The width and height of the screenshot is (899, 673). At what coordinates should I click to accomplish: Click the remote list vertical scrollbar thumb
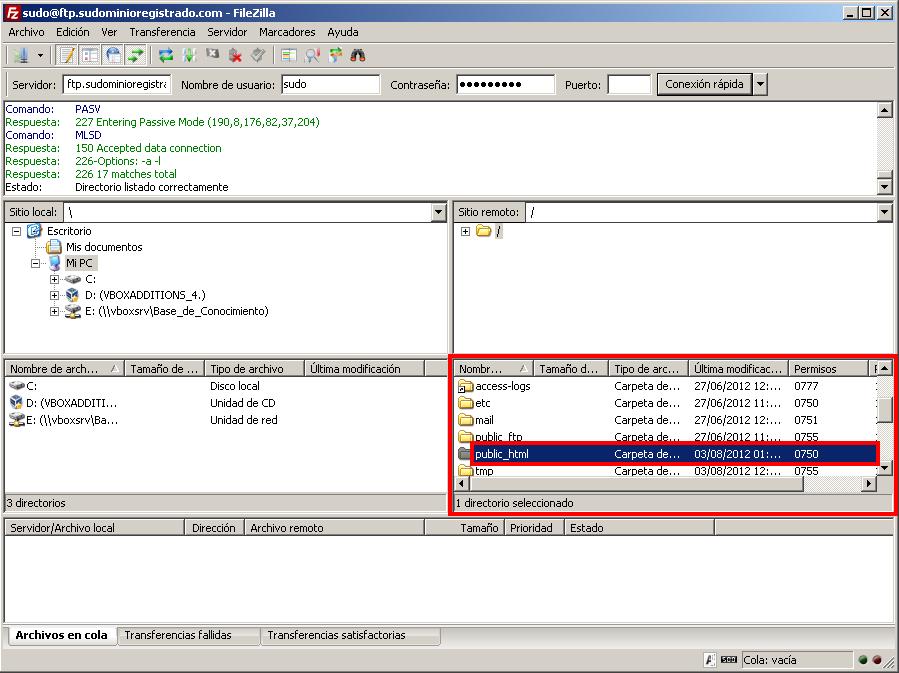[885, 410]
